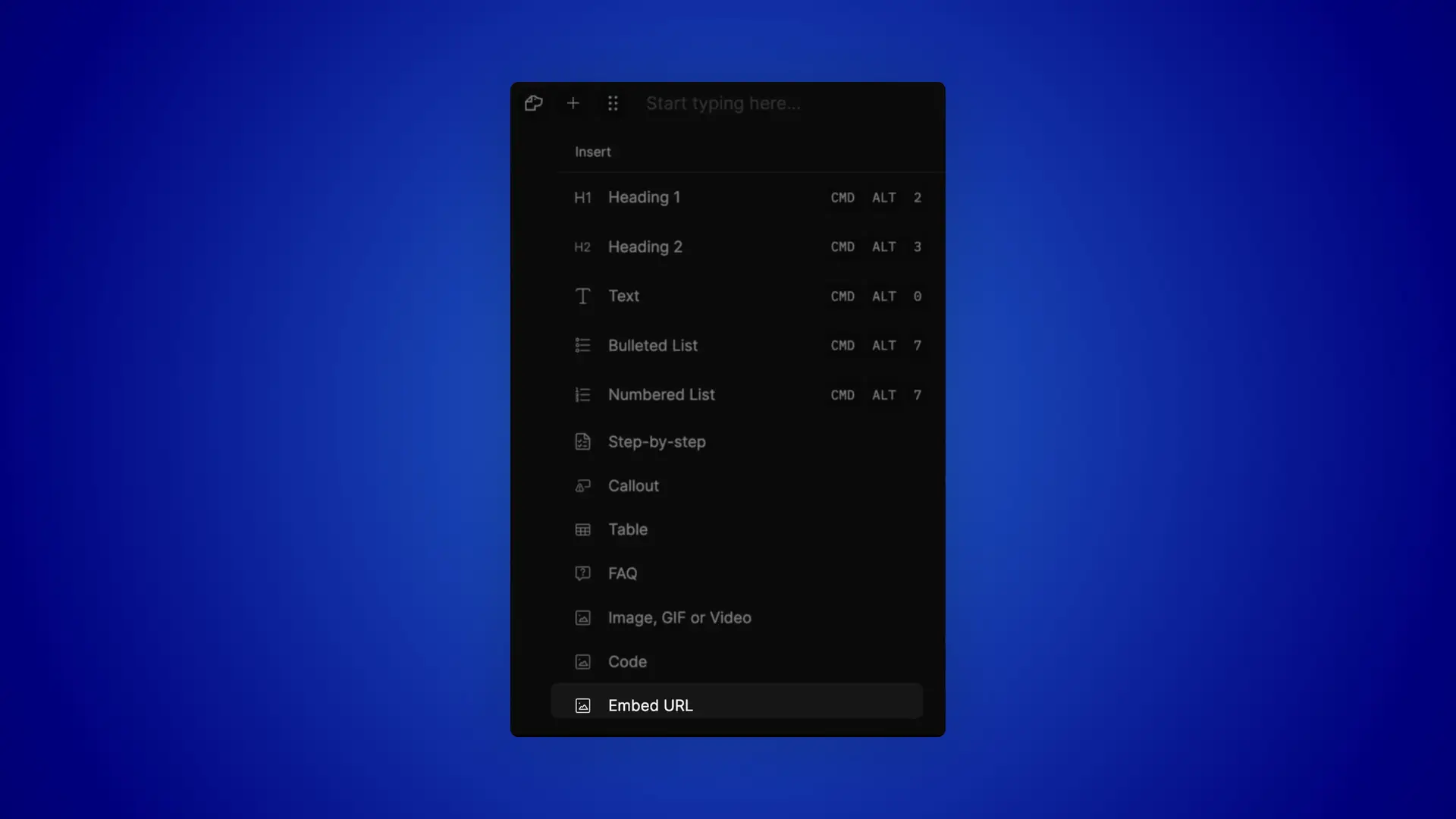Click the drag handle (six dots) icon
1456x819 pixels.
point(612,103)
